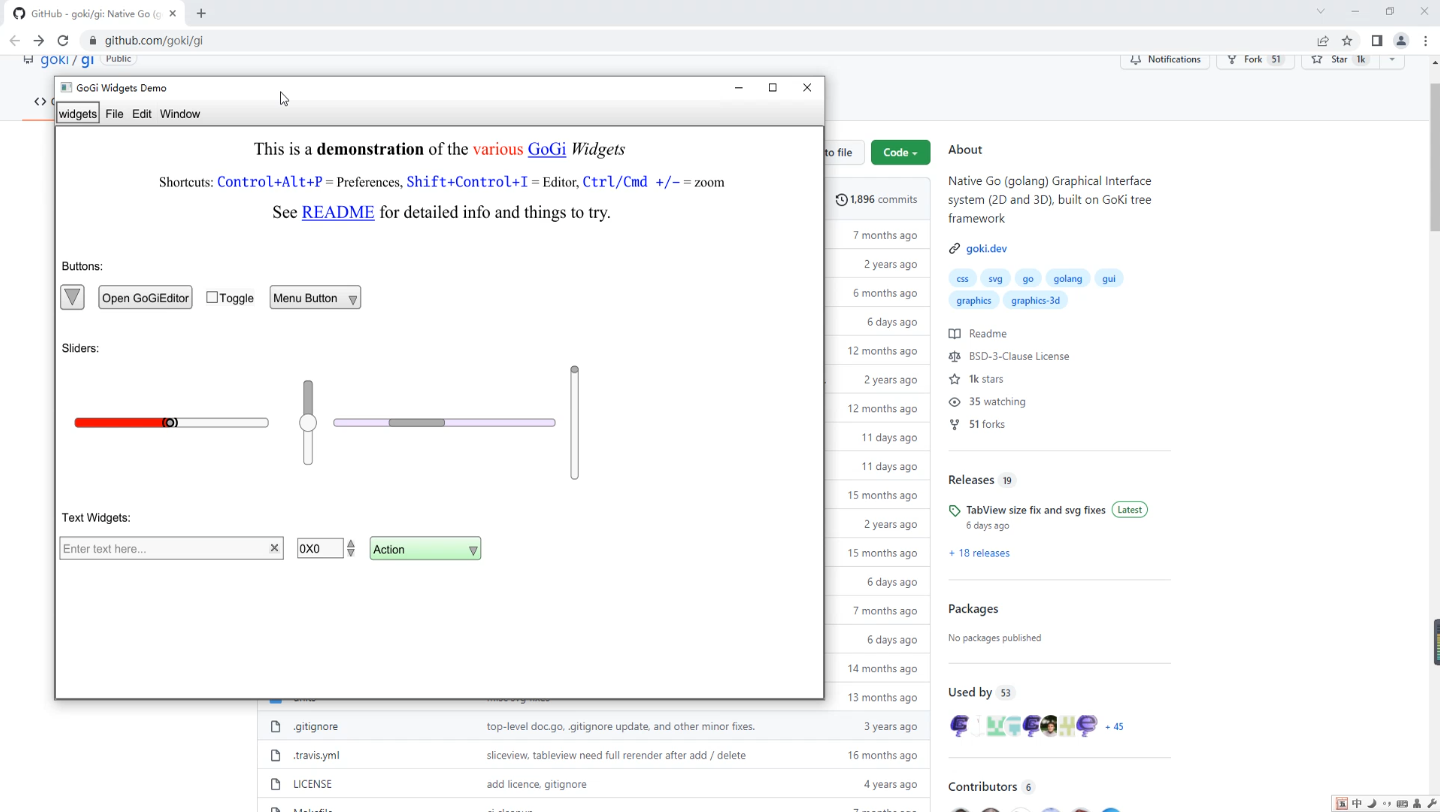Viewport: 1440px width, 812px height.
Task: Open the Used by + 45 link
Action: click(x=1114, y=727)
